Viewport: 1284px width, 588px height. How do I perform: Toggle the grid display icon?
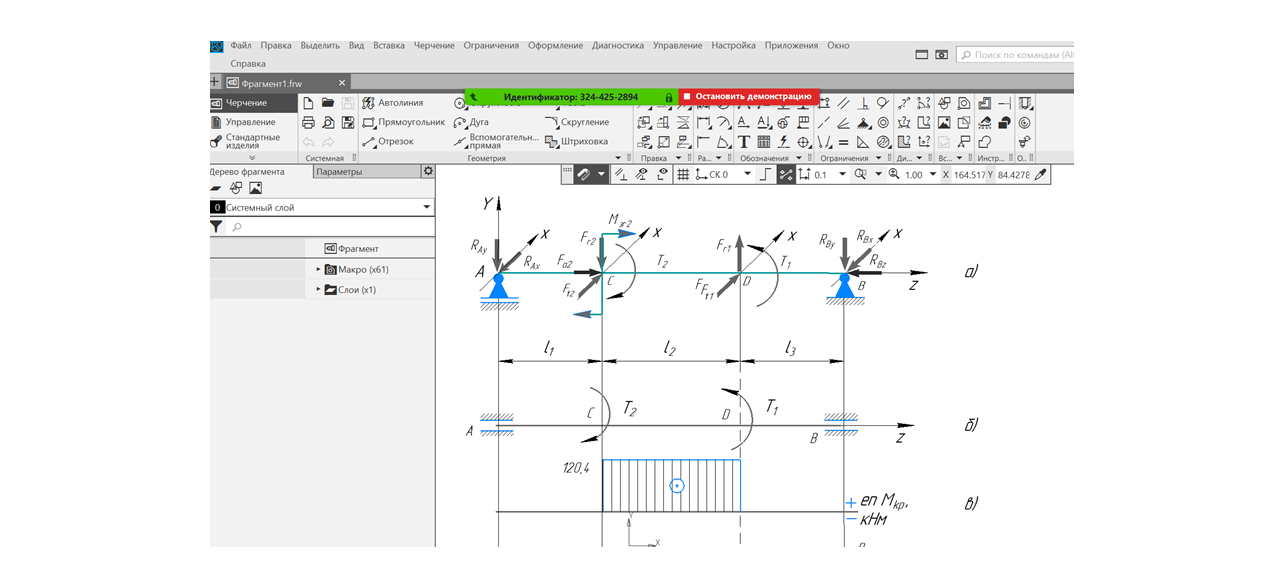683,175
